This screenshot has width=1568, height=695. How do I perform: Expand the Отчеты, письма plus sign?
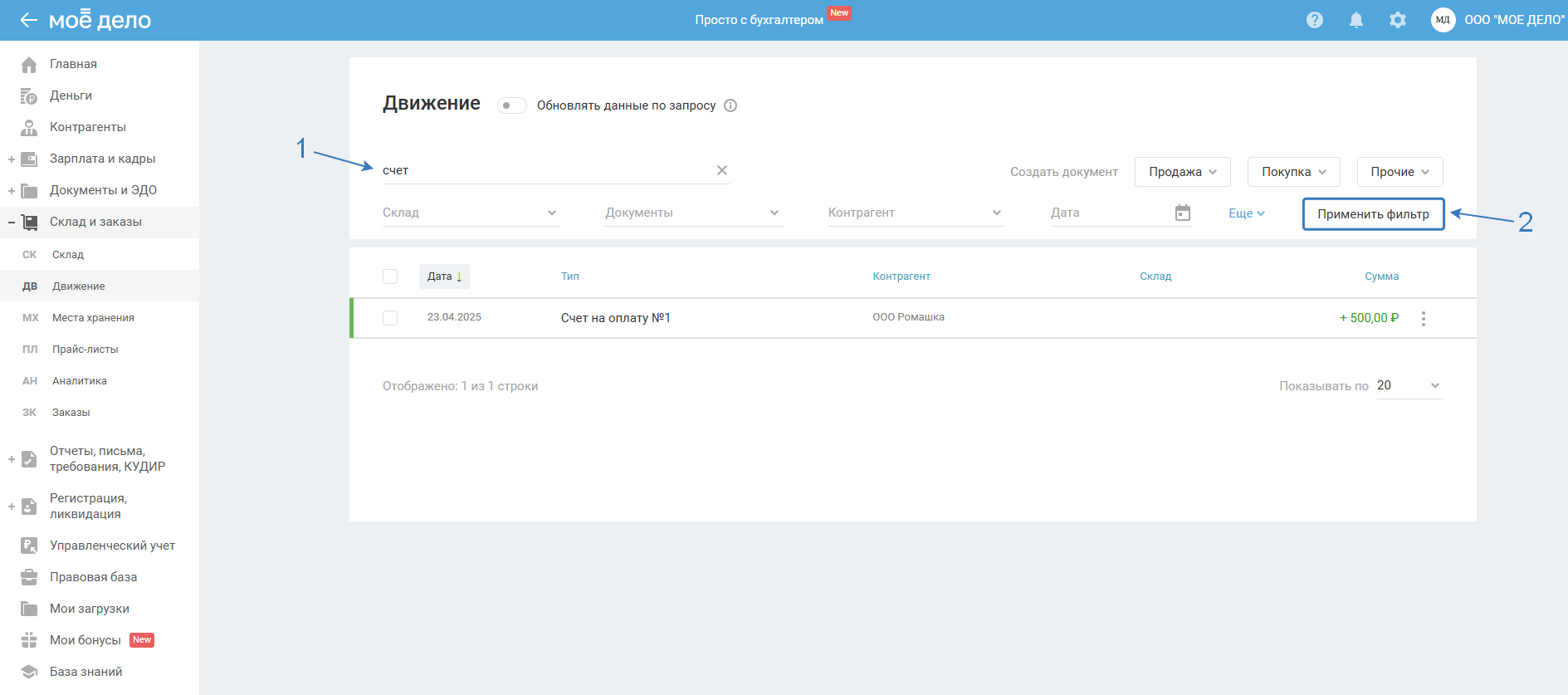[x=12, y=459]
